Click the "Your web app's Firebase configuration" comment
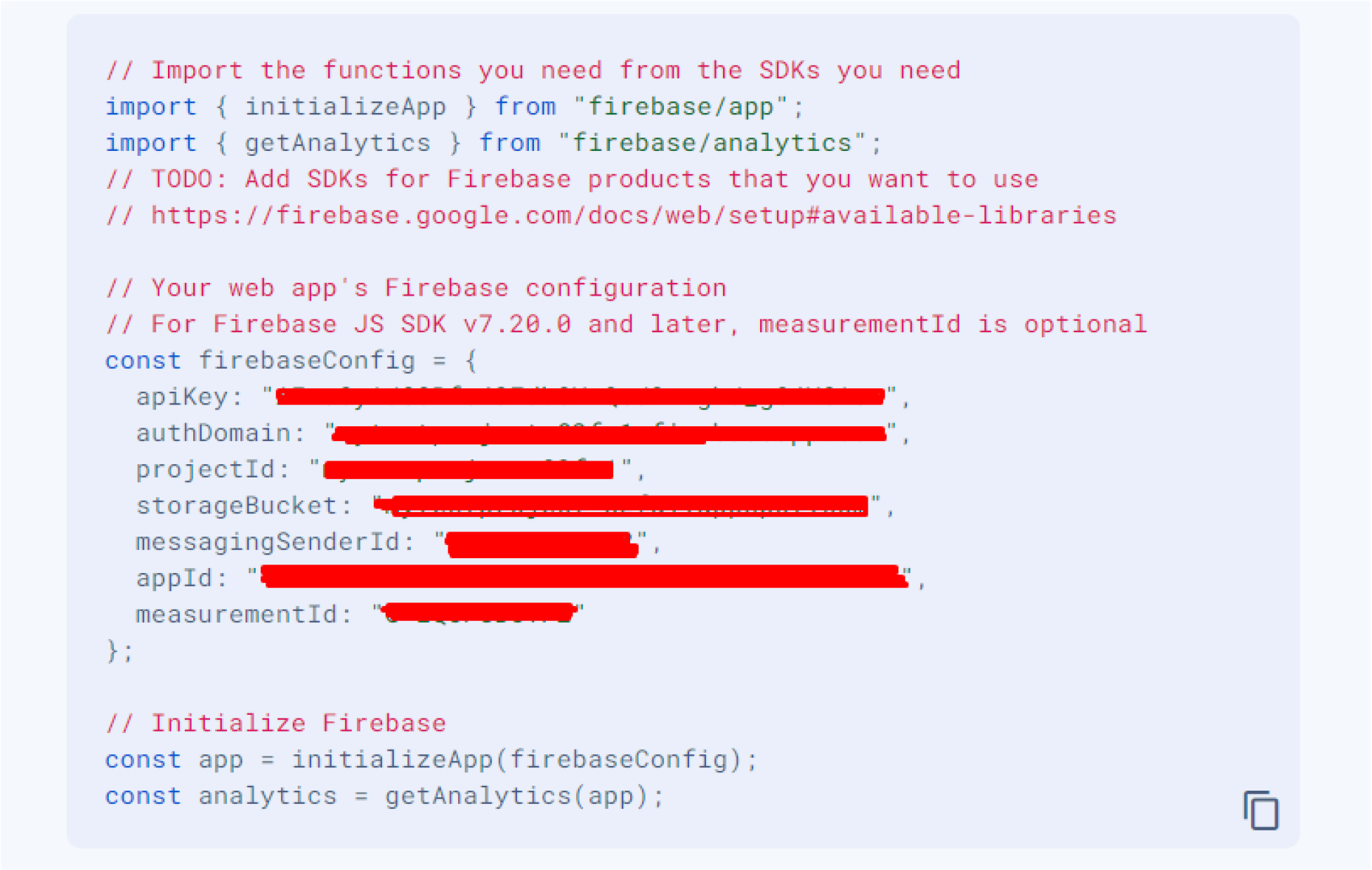 438,288
